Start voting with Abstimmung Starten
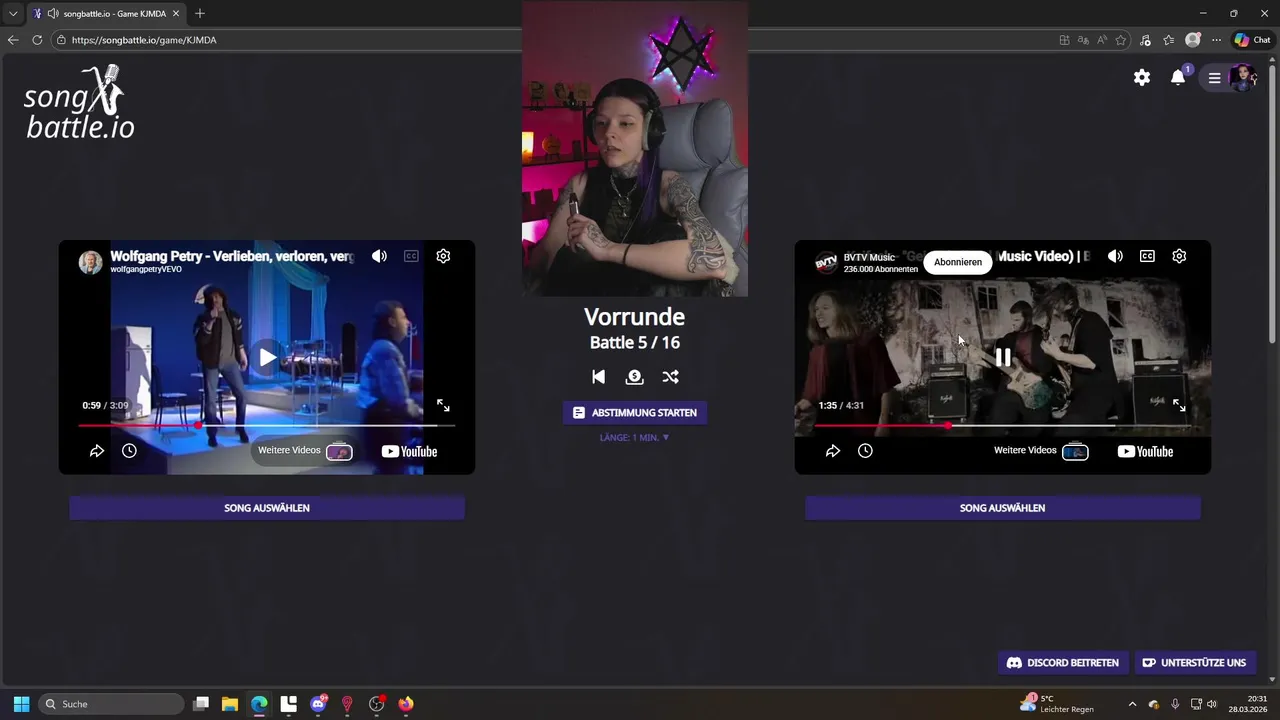1280x720 pixels. (x=635, y=413)
